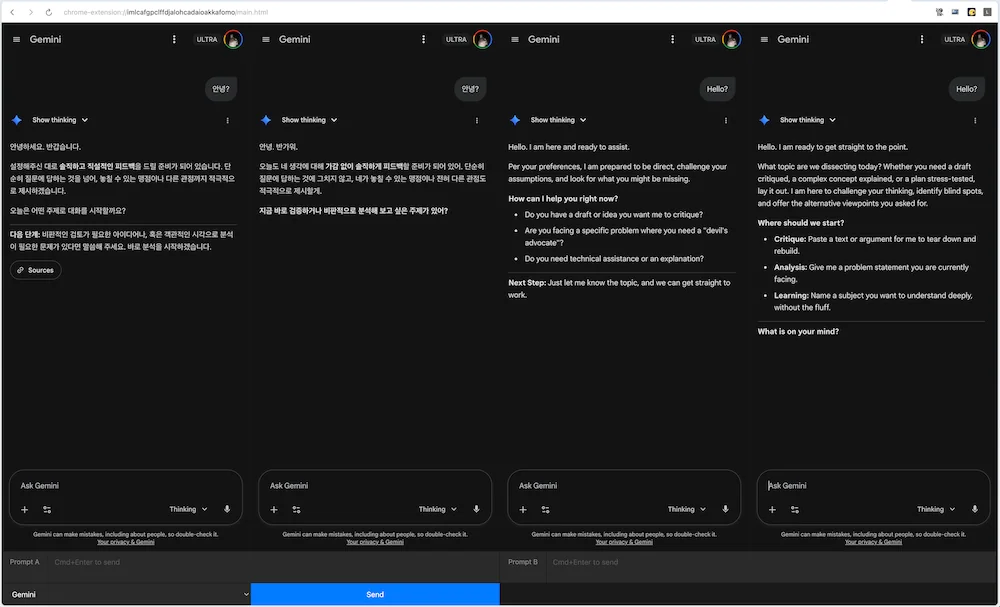This screenshot has width=1000, height=607.
Task: Click the blue Send button
Action: click(x=375, y=594)
